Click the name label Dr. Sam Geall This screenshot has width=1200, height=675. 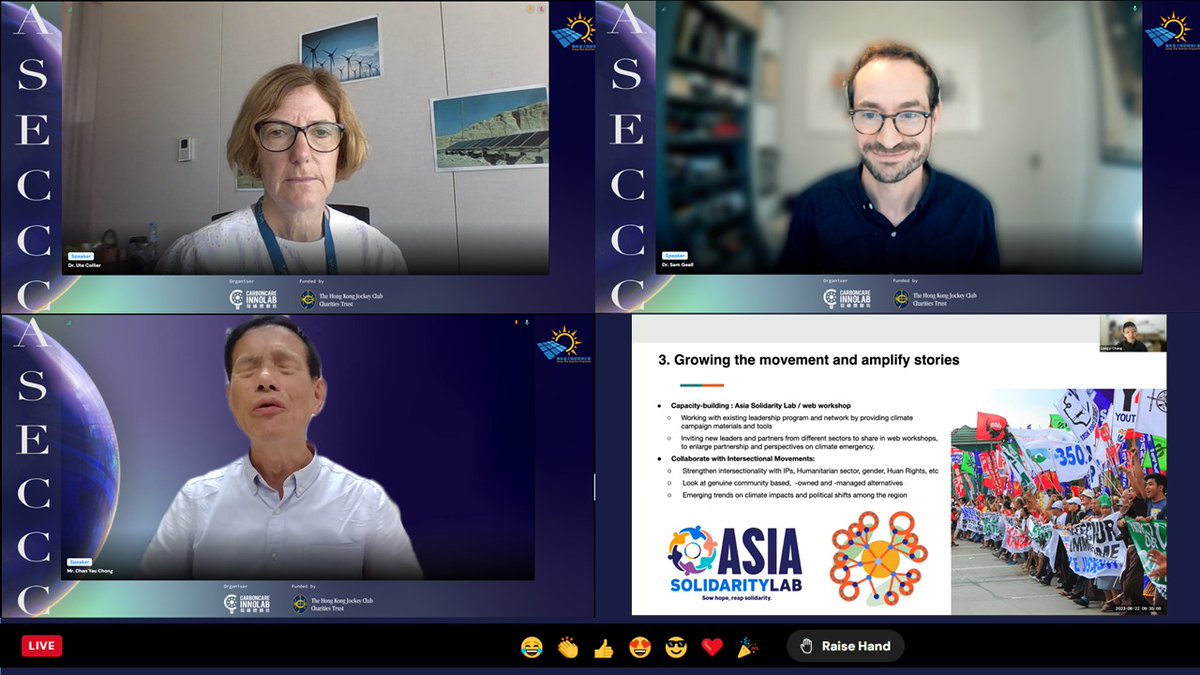(x=679, y=266)
